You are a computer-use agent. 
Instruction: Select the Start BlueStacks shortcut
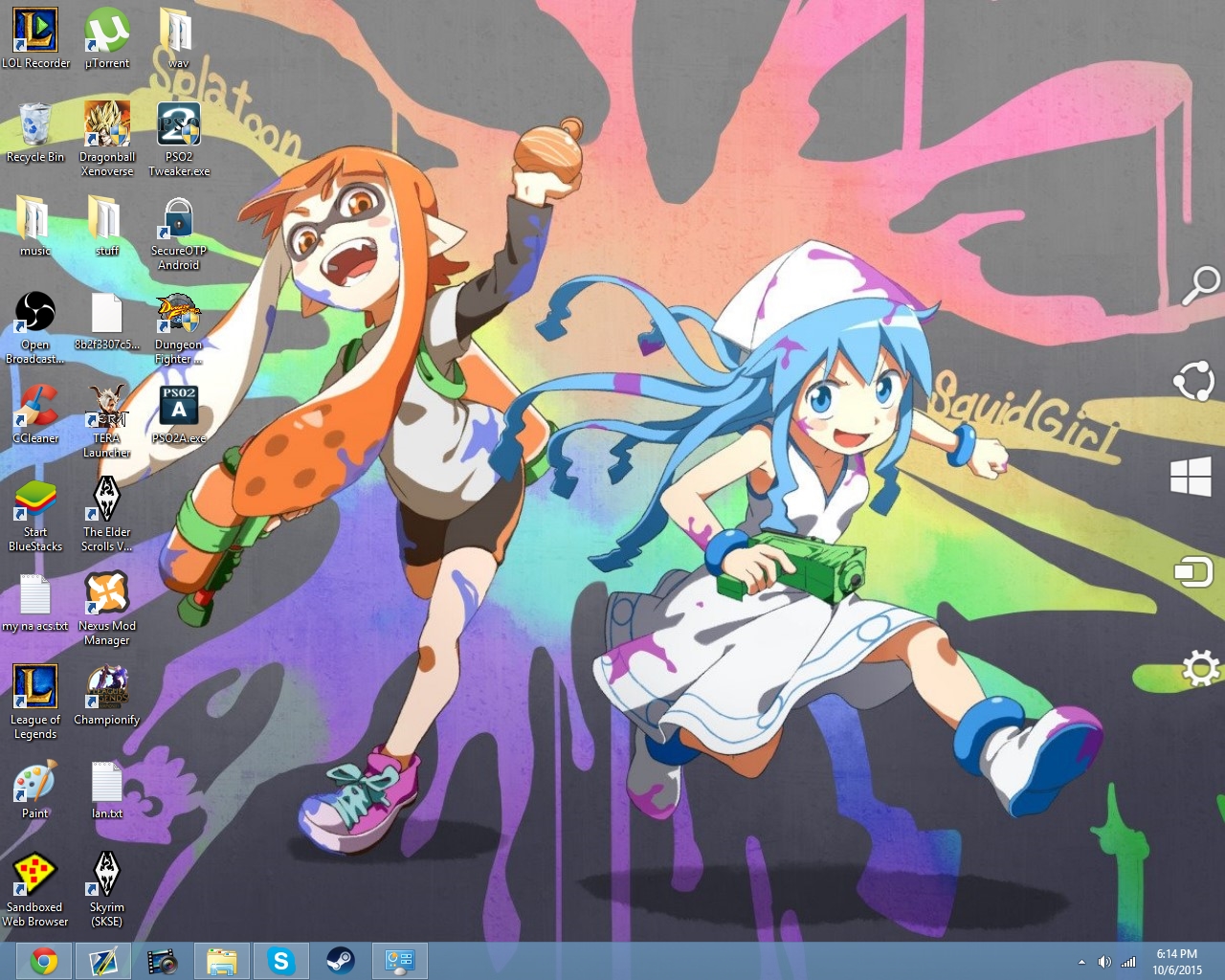point(35,514)
